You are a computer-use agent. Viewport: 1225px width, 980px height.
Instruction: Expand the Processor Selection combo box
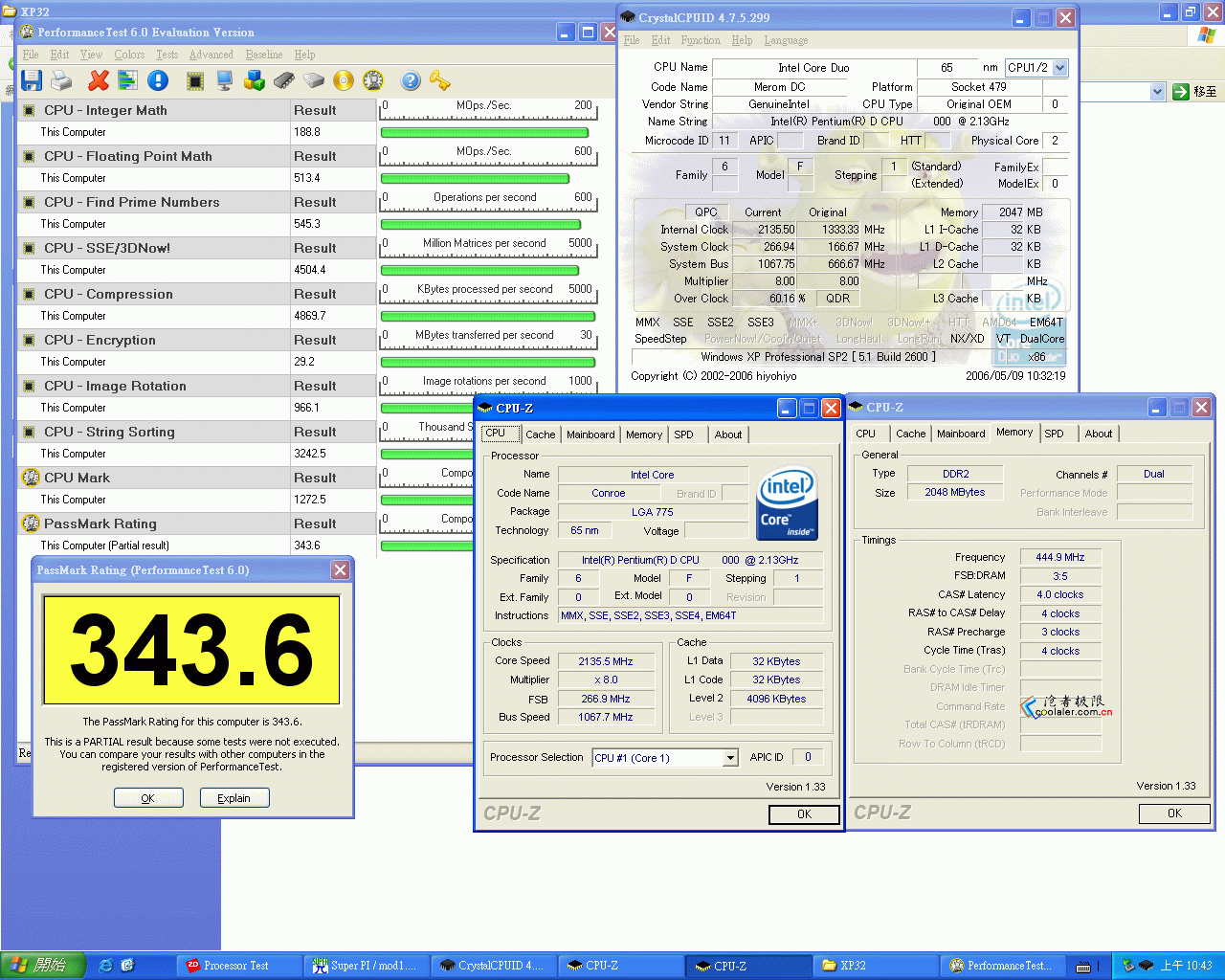click(x=730, y=758)
